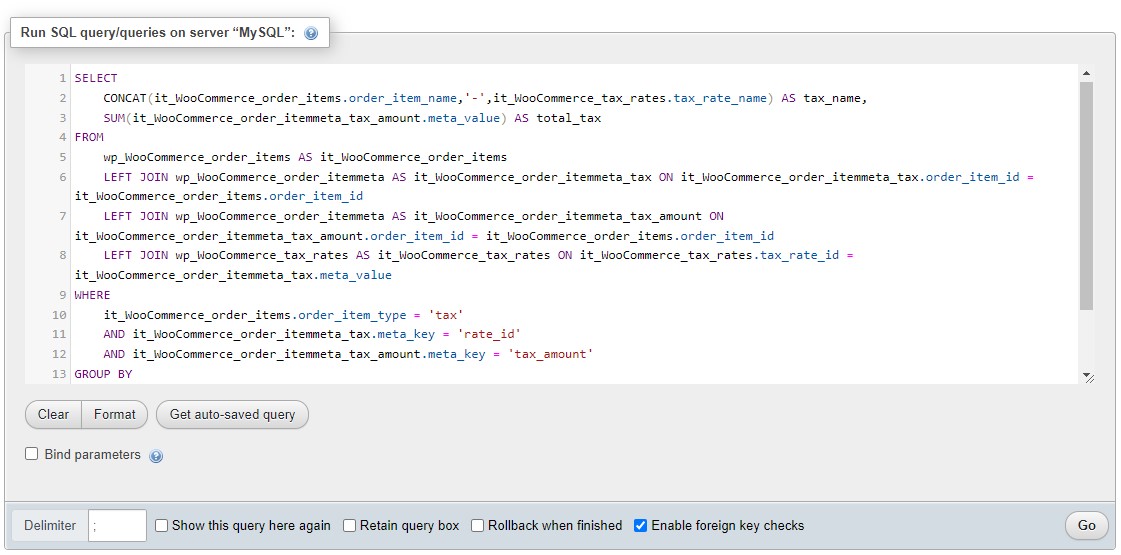Image resolution: width=1121 pixels, height=555 pixels.
Task: Click inside the Delimiter input field
Action: [117, 526]
